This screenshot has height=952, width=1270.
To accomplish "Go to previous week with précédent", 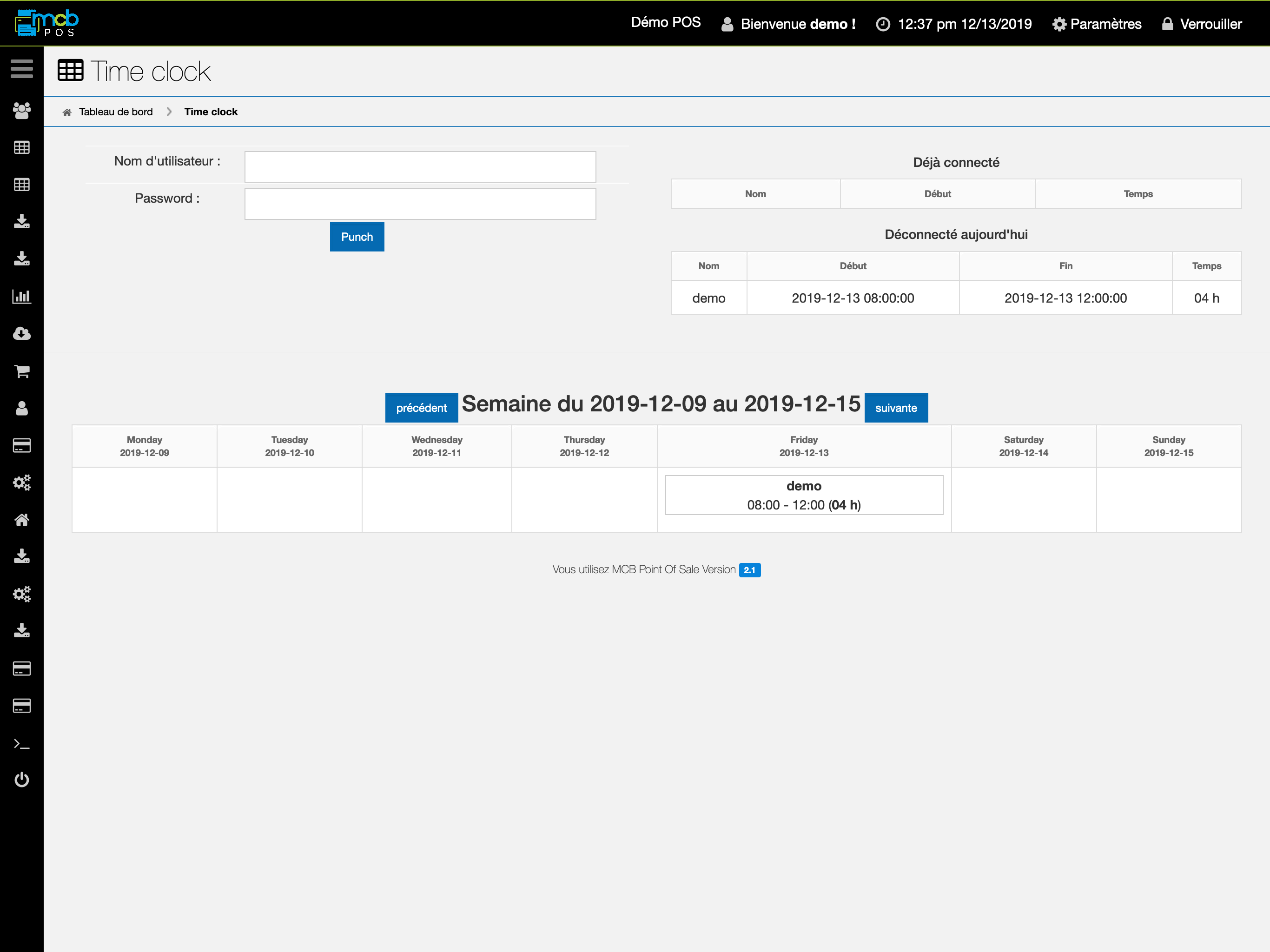I will [422, 408].
